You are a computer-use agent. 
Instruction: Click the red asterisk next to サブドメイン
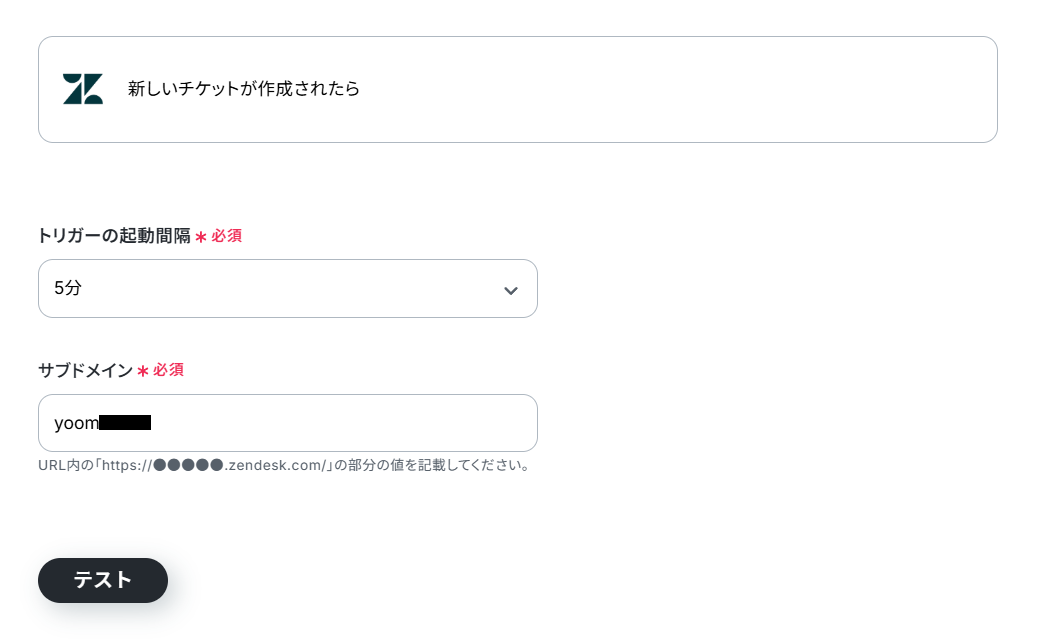click(x=143, y=371)
